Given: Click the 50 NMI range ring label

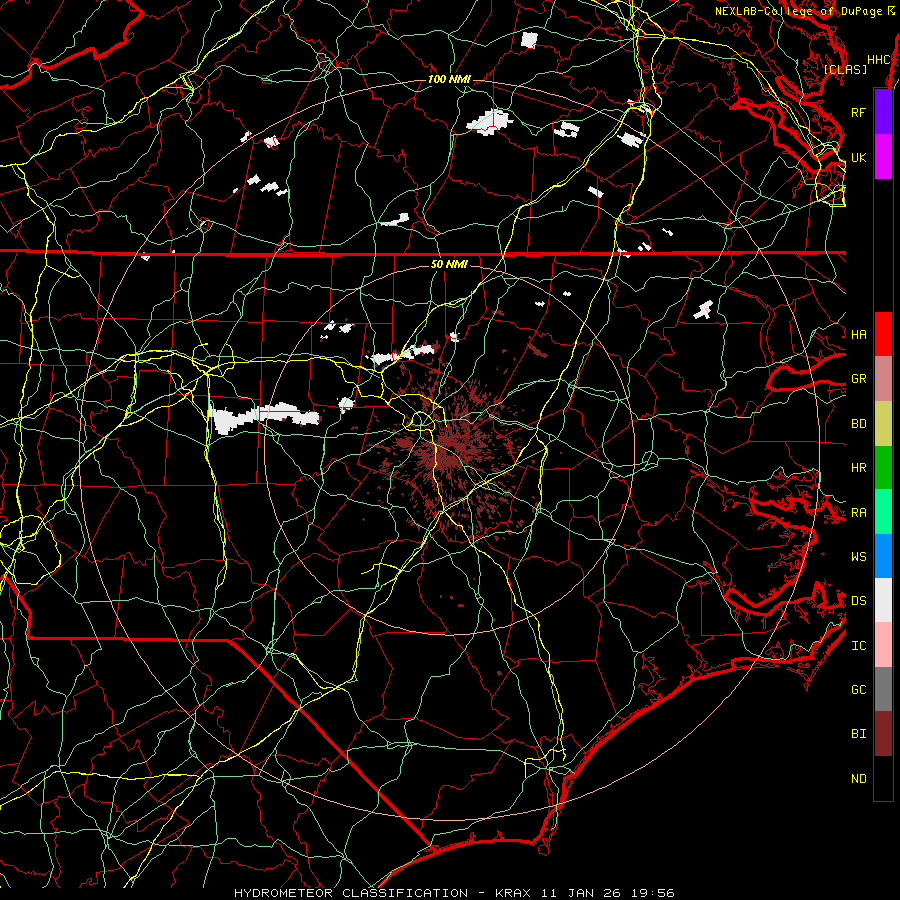Looking at the screenshot, I should [449, 264].
